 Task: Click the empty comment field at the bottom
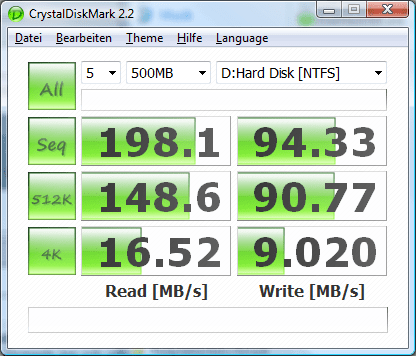208,320
